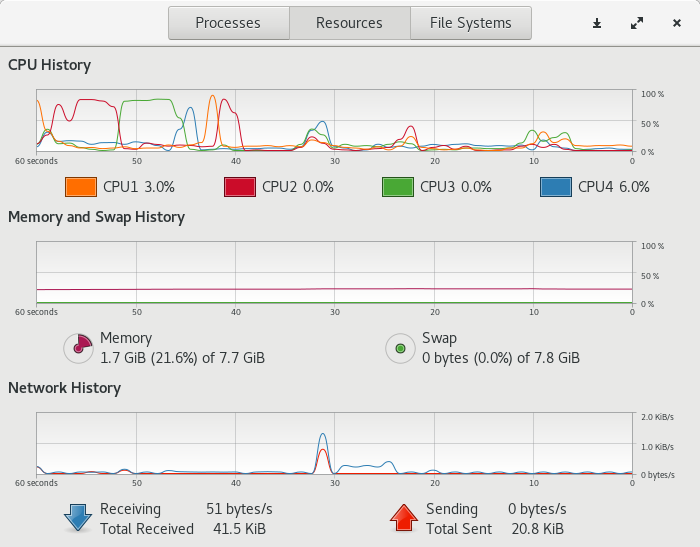Click the CPU History graph area
This screenshot has height=547, width=700.
(x=334, y=120)
